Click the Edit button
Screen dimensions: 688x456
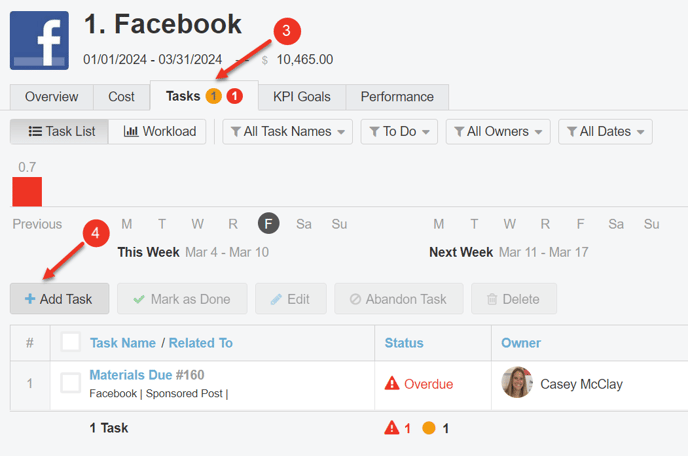click(x=291, y=299)
